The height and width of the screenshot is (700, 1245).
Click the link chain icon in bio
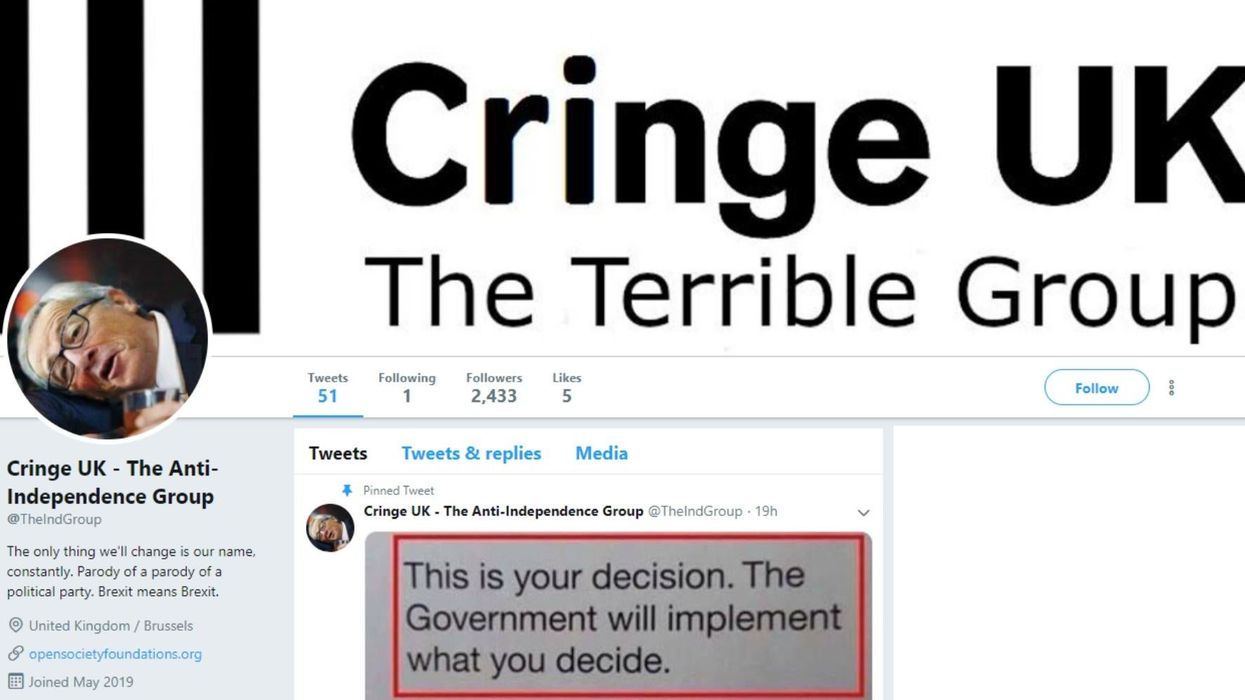(x=15, y=654)
